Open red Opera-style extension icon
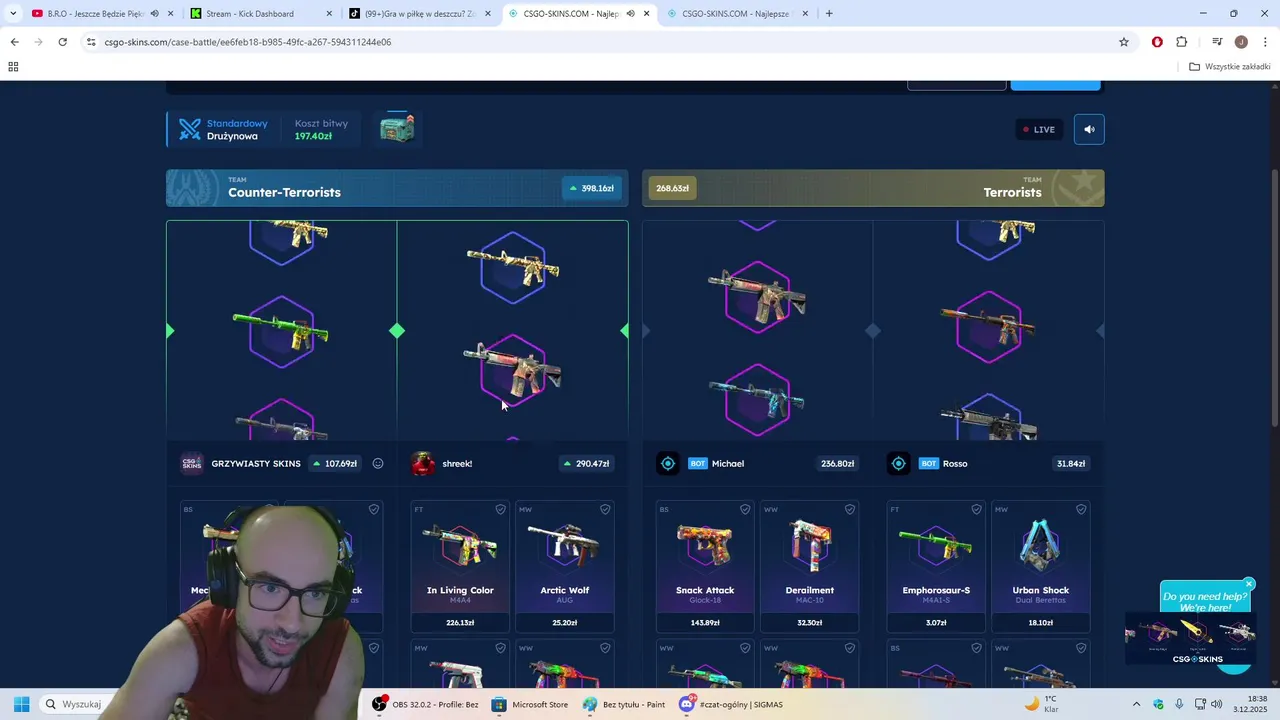The width and height of the screenshot is (1280, 720). [x=1157, y=42]
